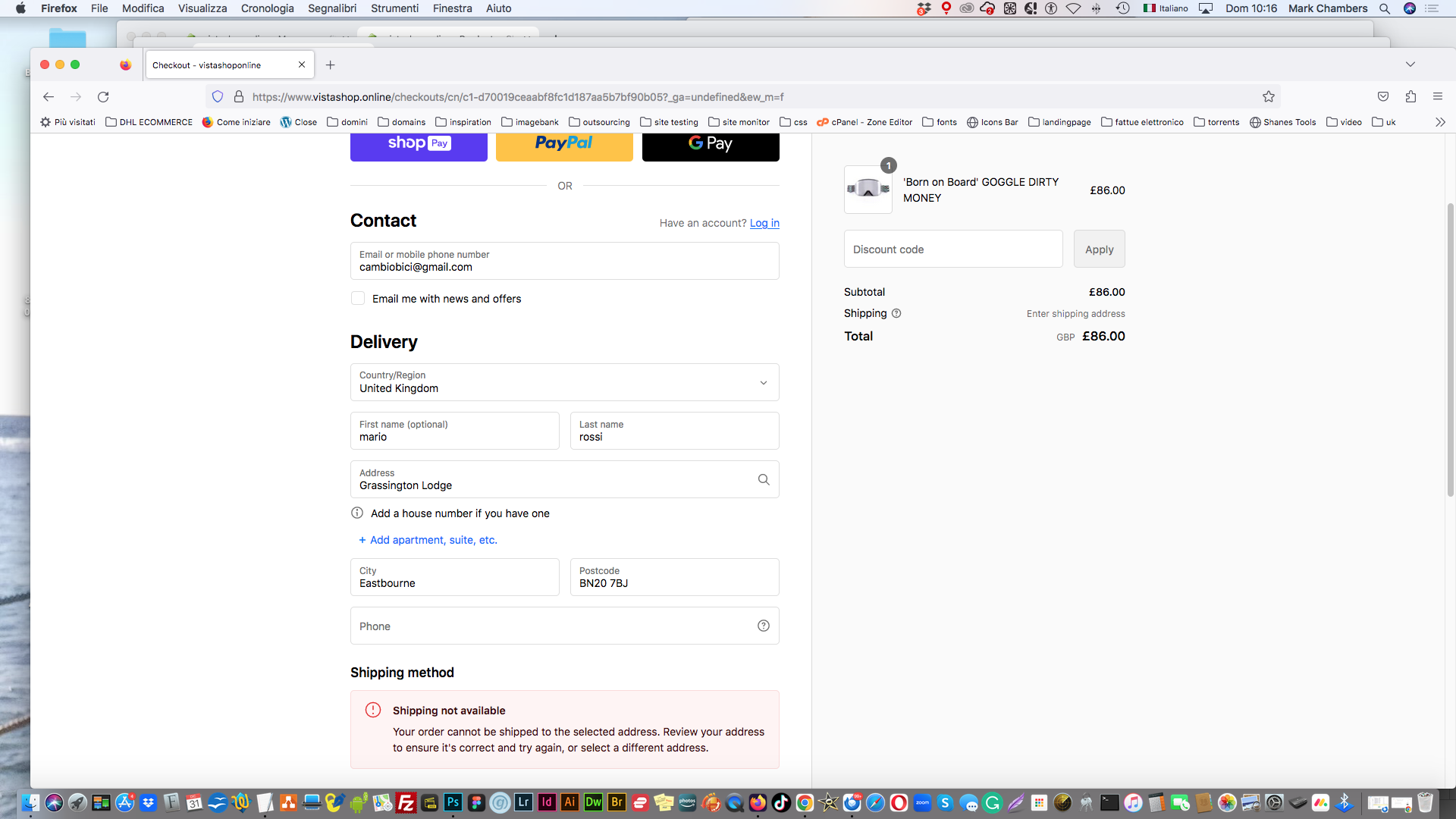Click the shipping info question icon
This screenshot has height=819, width=1456.
pos(896,313)
